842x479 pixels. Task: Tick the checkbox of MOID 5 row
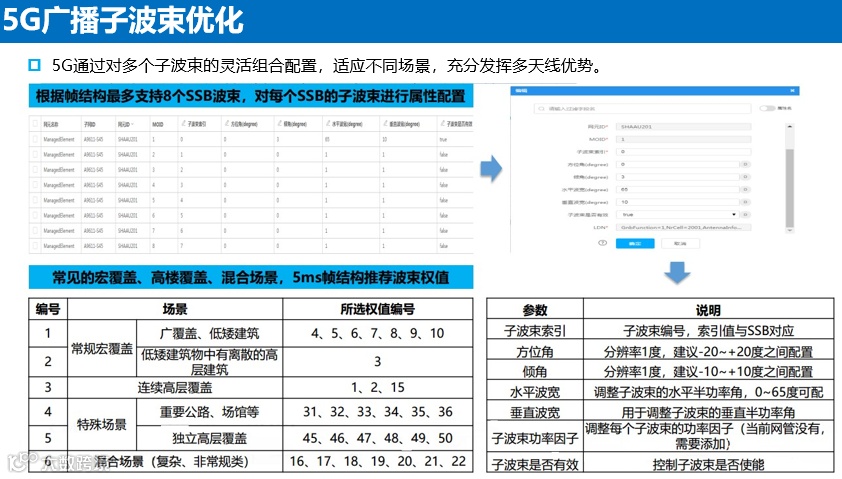click(35, 200)
